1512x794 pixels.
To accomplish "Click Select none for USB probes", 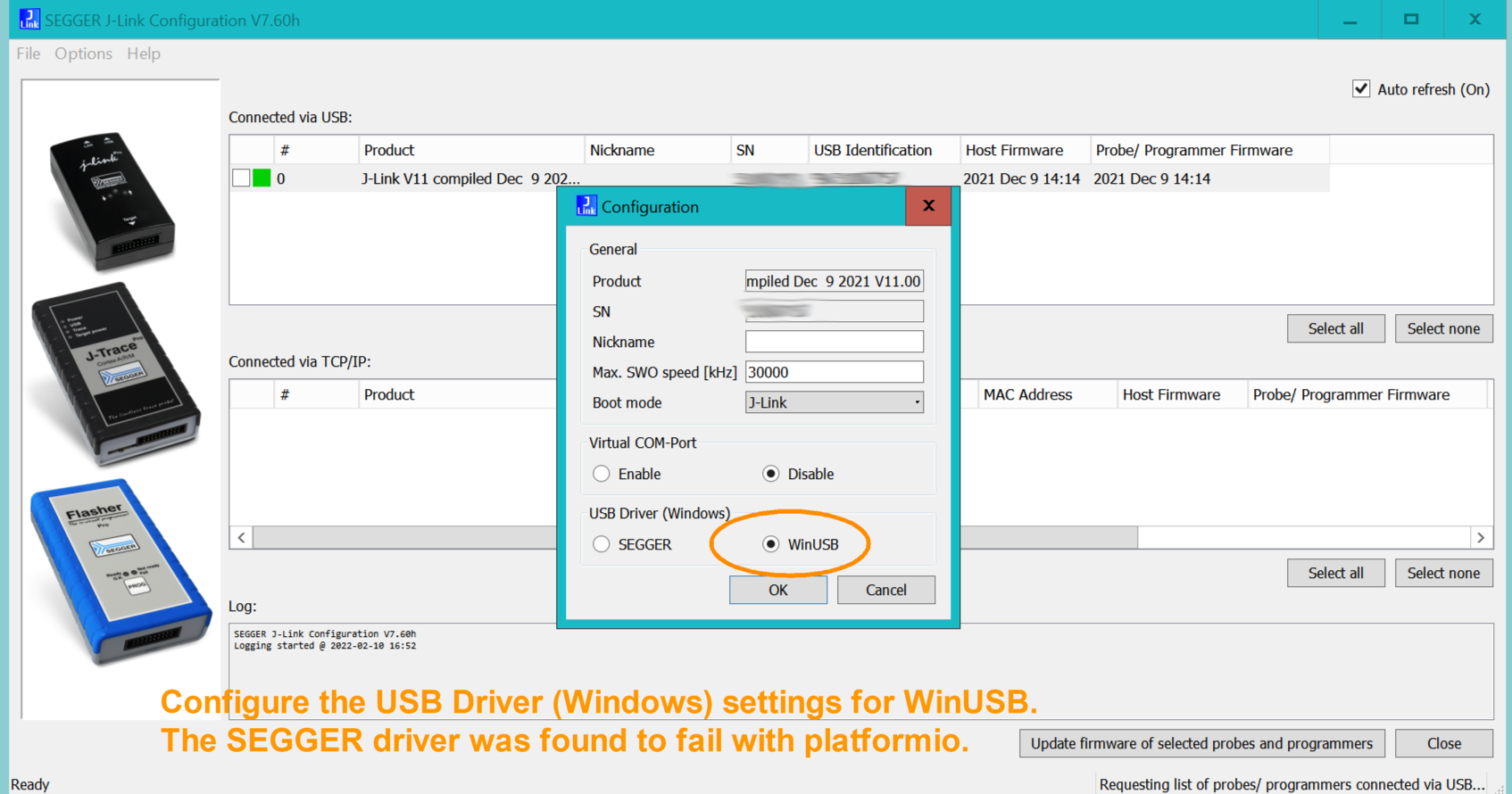I will (1444, 328).
